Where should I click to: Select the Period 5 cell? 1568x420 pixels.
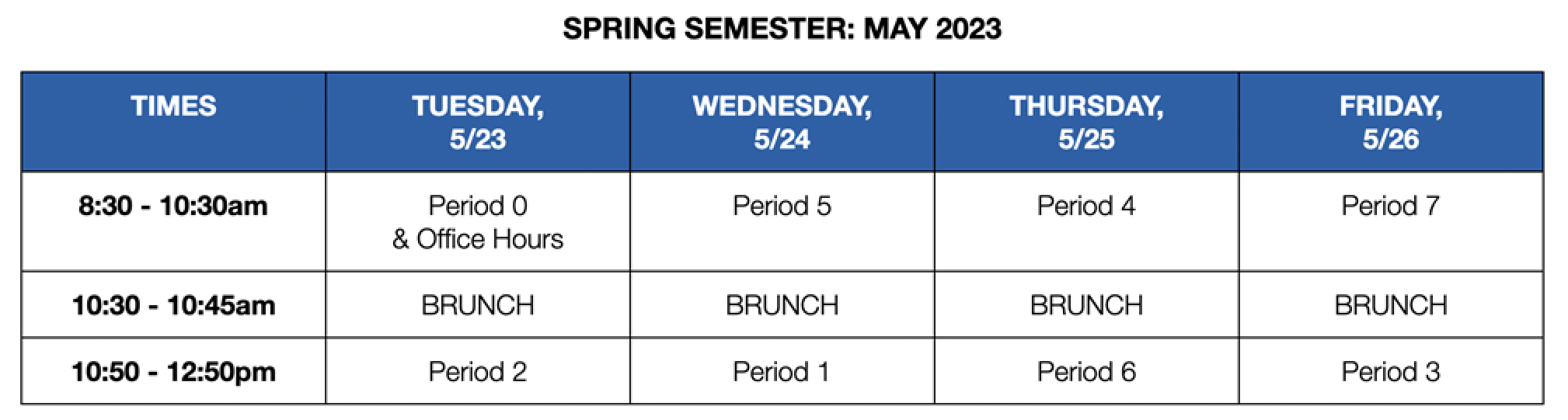(782, 221)
